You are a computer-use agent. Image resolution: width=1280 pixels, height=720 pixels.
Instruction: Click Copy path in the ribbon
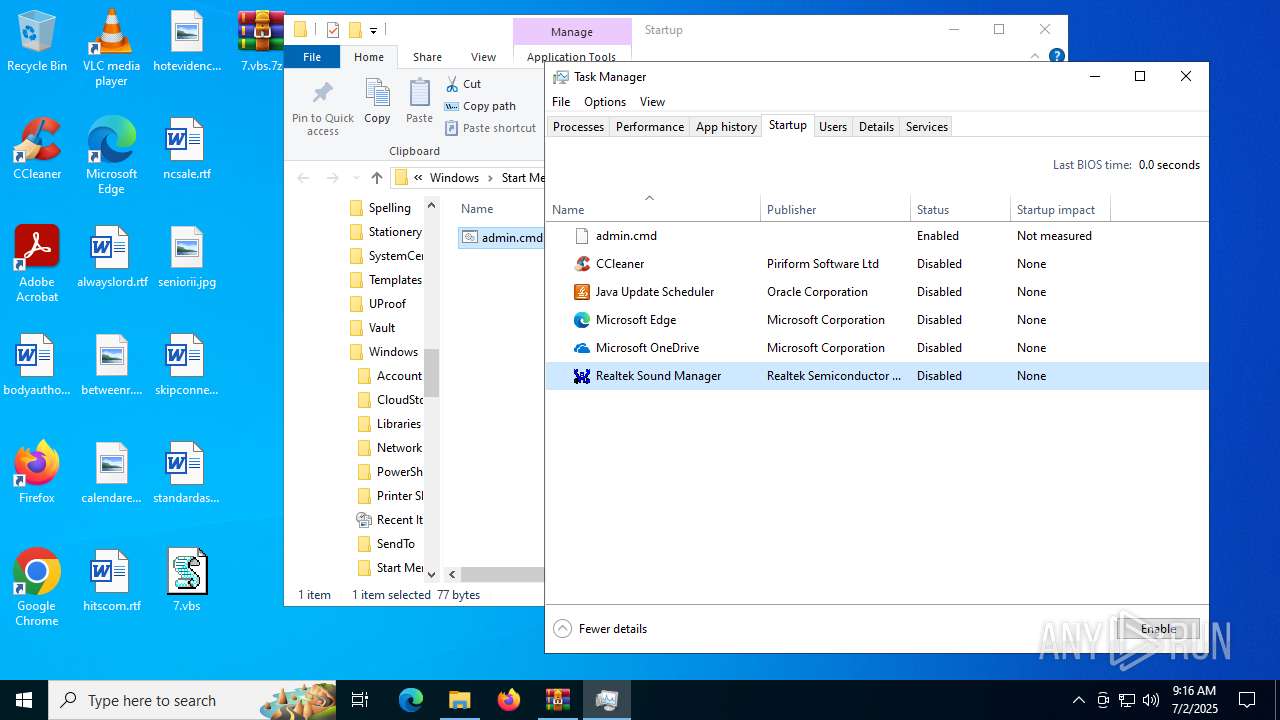480,106
